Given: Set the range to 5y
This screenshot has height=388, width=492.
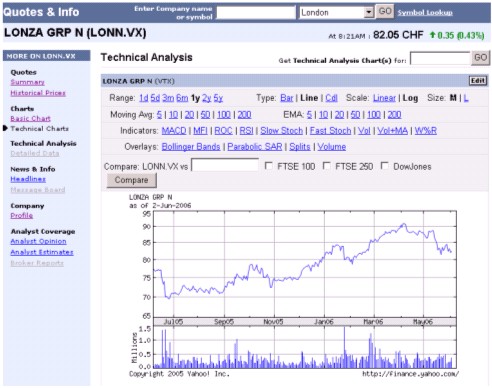Looking at the screenshot, I should 218,98.
